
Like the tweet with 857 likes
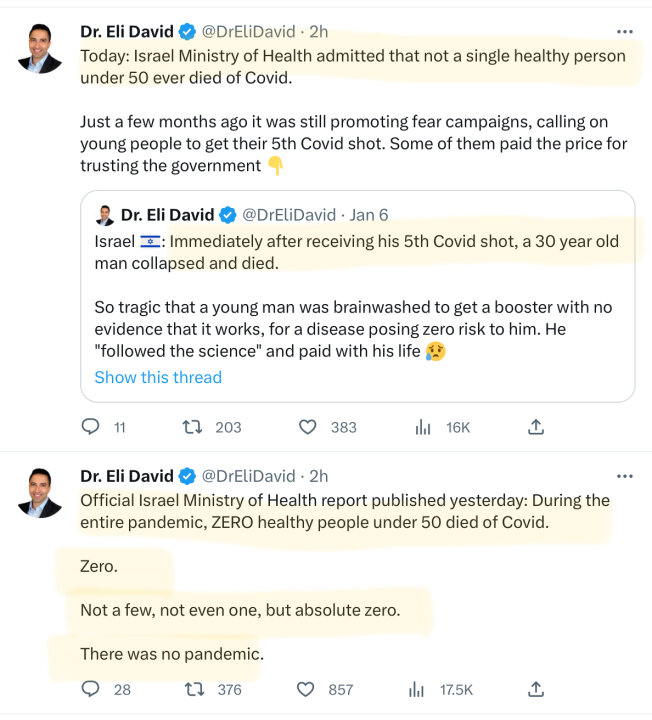click(309, 689)
